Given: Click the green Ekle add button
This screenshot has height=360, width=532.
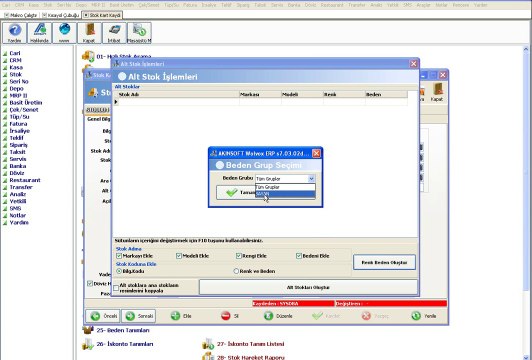Looking at the screenshot, I should click(x=181, y=316).
